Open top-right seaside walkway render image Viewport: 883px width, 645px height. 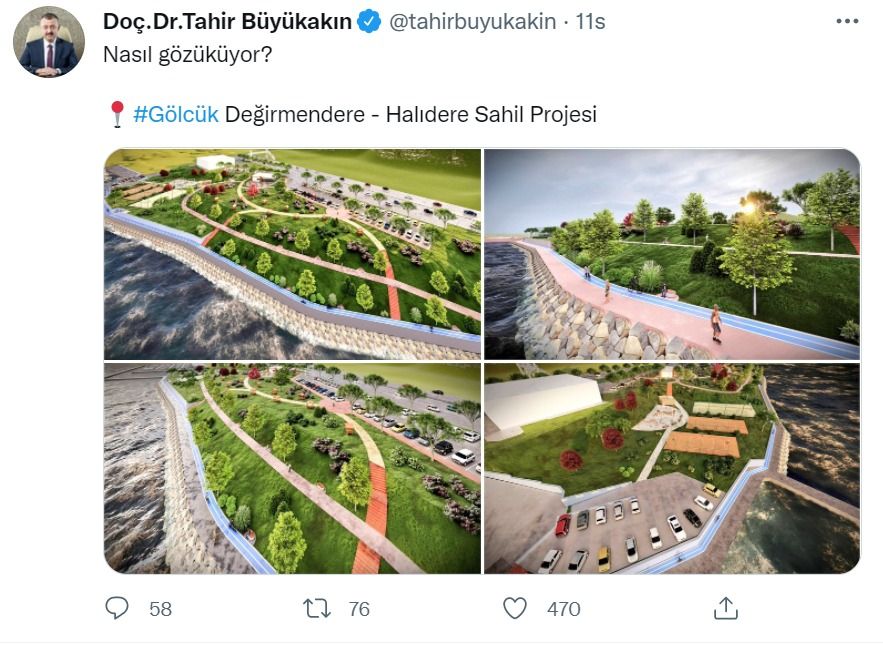coord(672,254)
